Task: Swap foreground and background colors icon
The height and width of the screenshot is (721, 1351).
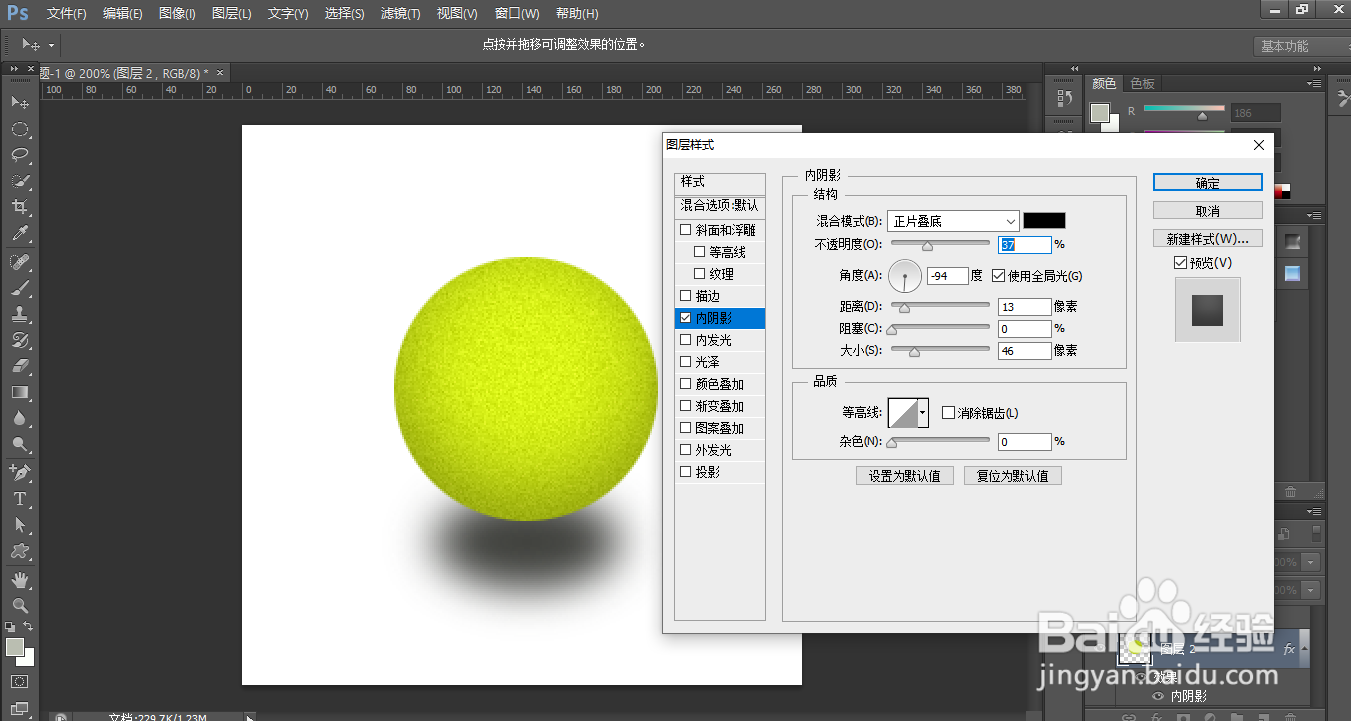Action: [28, 627]
